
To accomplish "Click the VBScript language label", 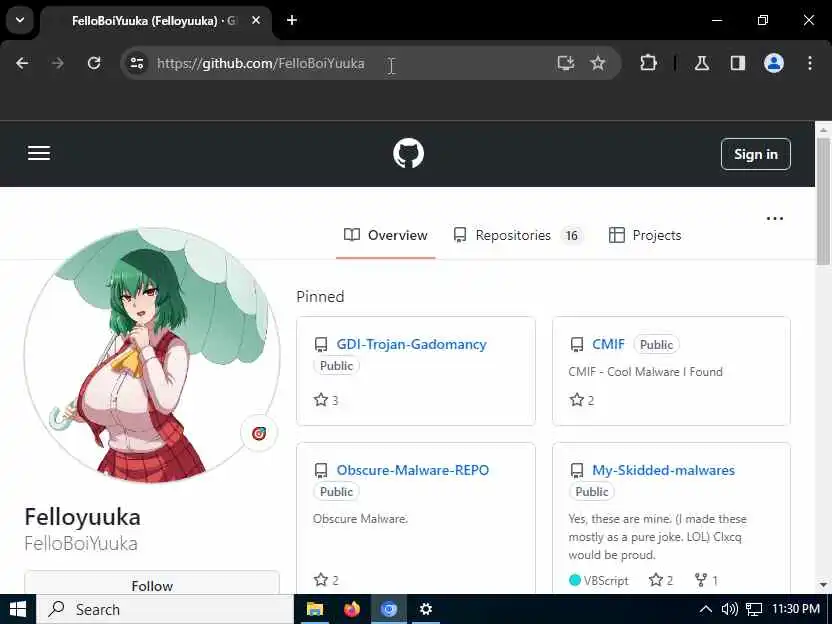I will click(x=605, y=580).
